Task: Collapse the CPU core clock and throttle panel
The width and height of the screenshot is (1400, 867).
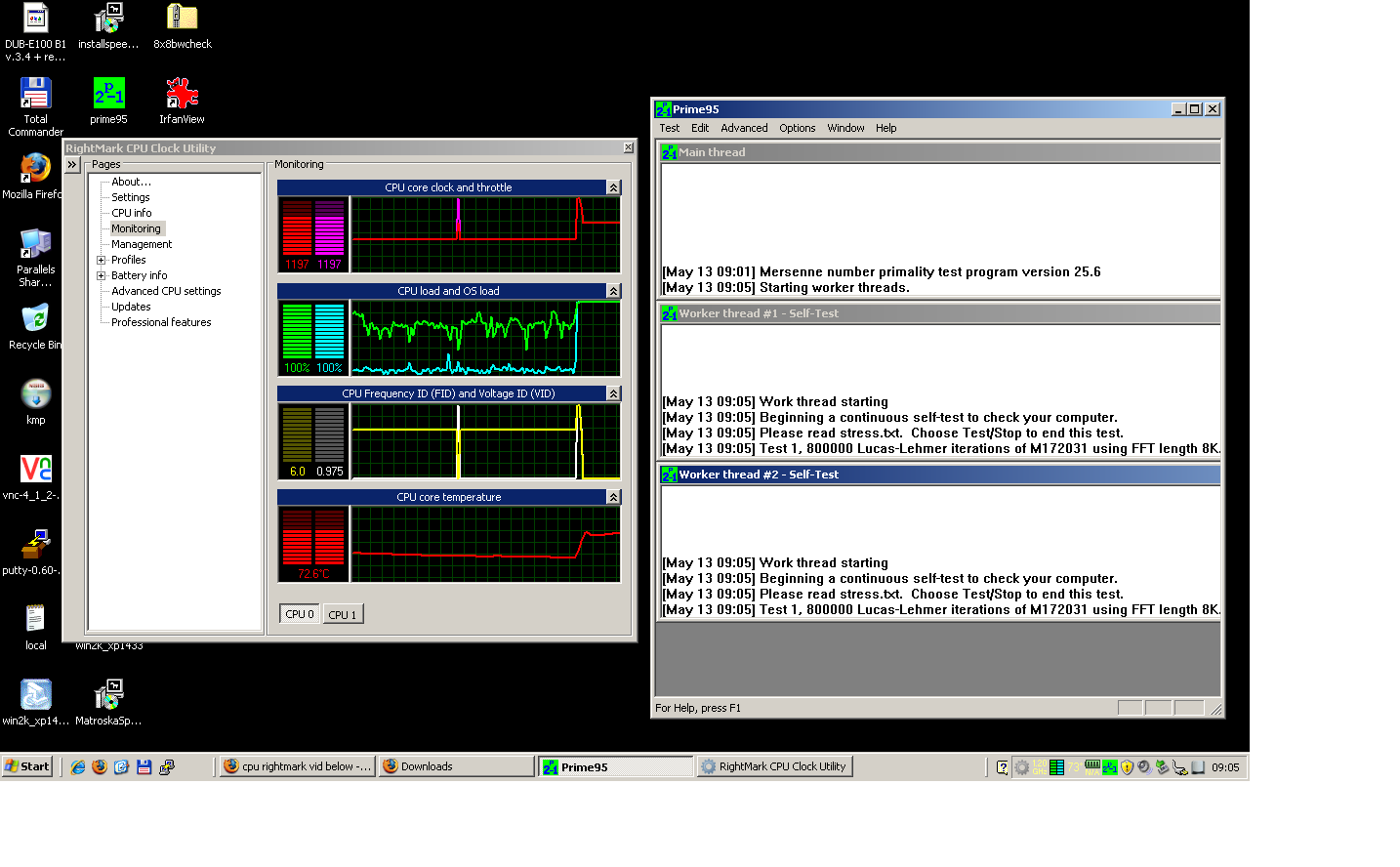Action: coord(613,187)
